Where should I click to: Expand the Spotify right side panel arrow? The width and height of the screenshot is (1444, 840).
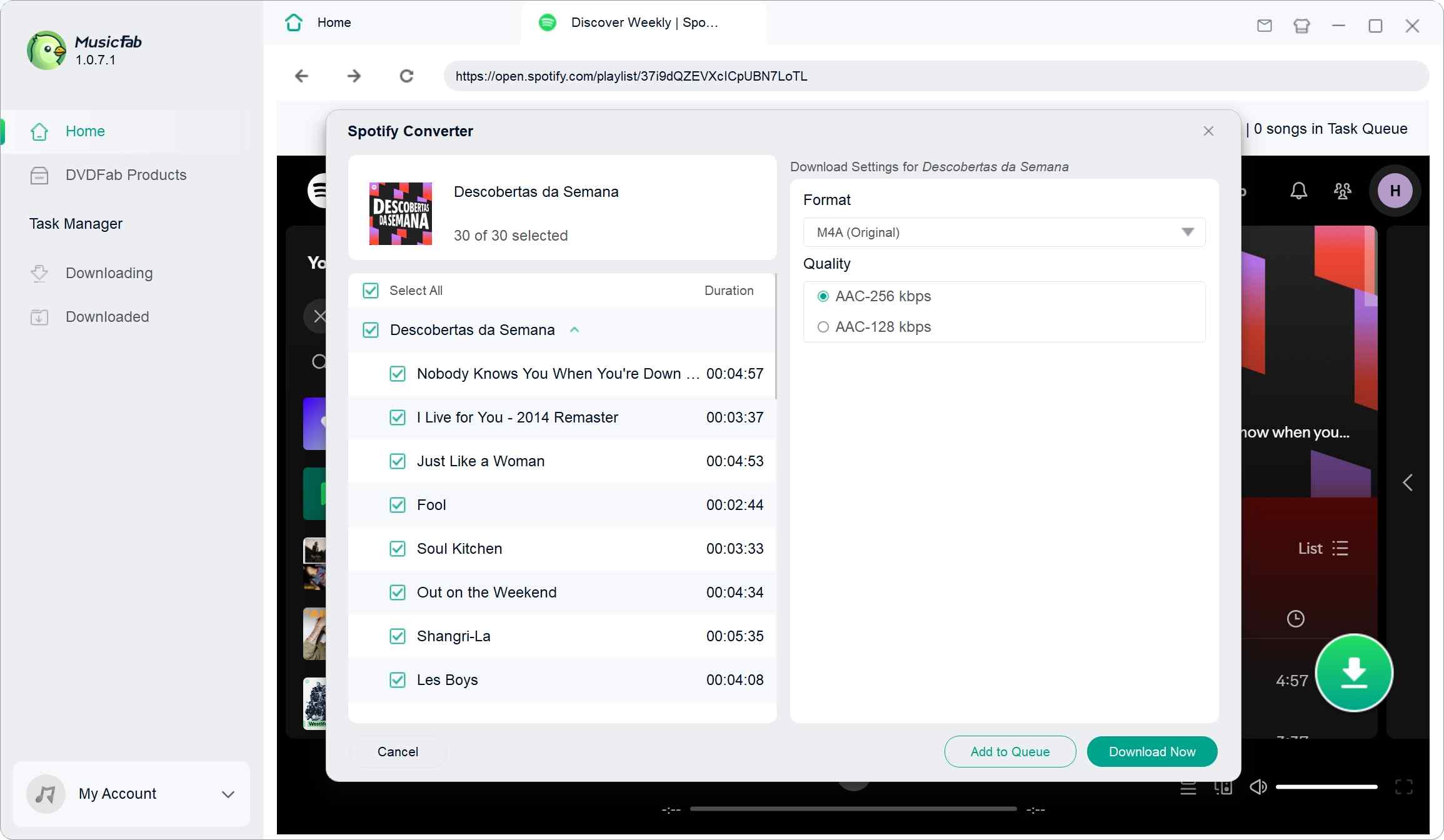click(x=1408, y=482)
